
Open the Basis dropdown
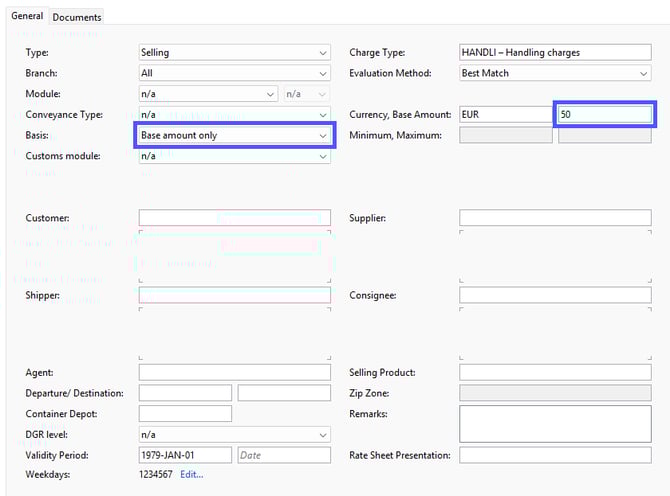pyautogui.click(x=234, y=135)
